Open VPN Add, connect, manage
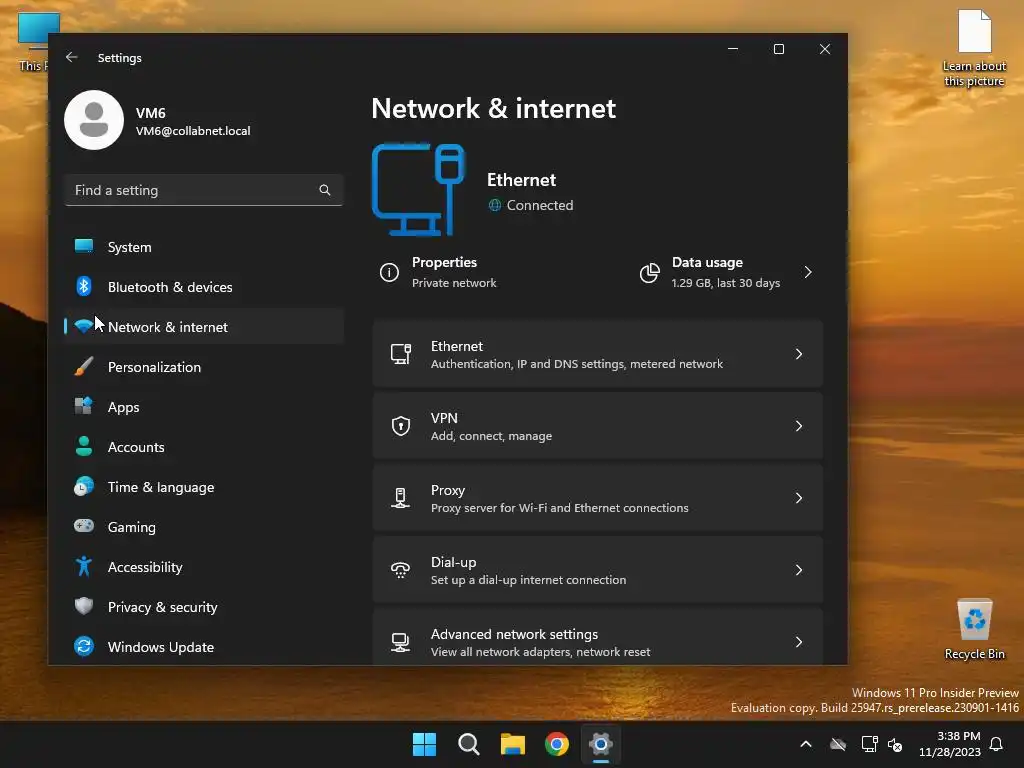1024x768 pixels. tap(598, 426)
